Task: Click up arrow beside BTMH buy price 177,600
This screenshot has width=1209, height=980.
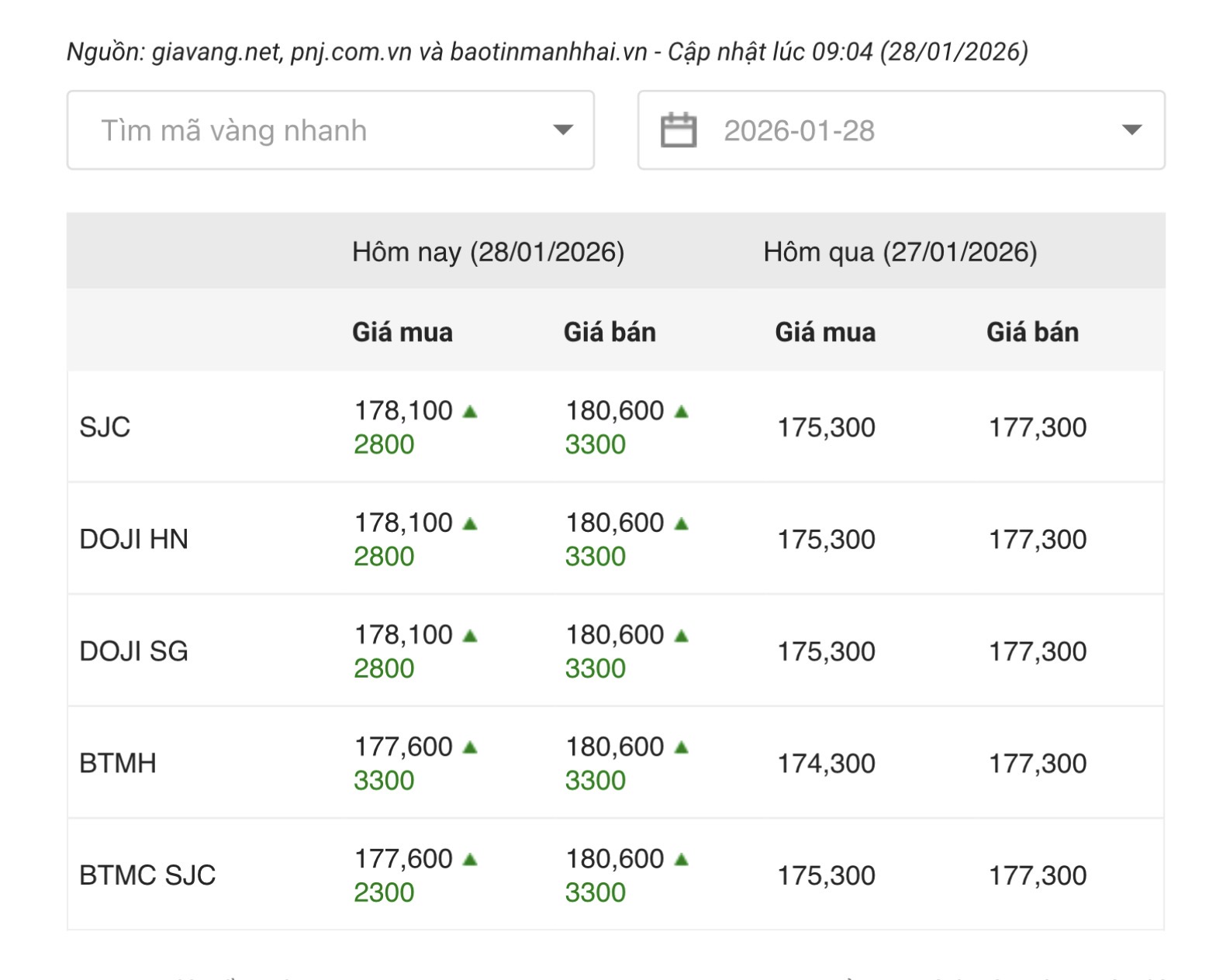Action: click(470, 747)
